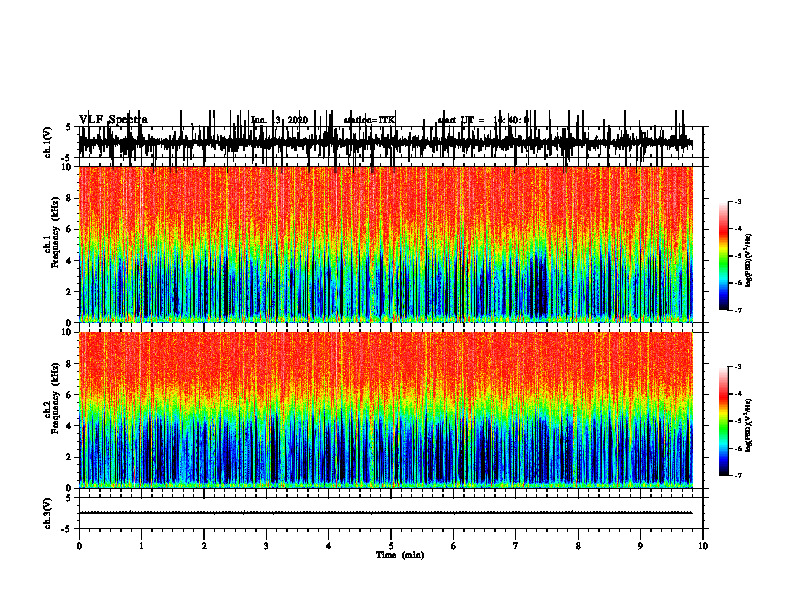Click the "10" tick on time axis

click(x=703, y=546)
